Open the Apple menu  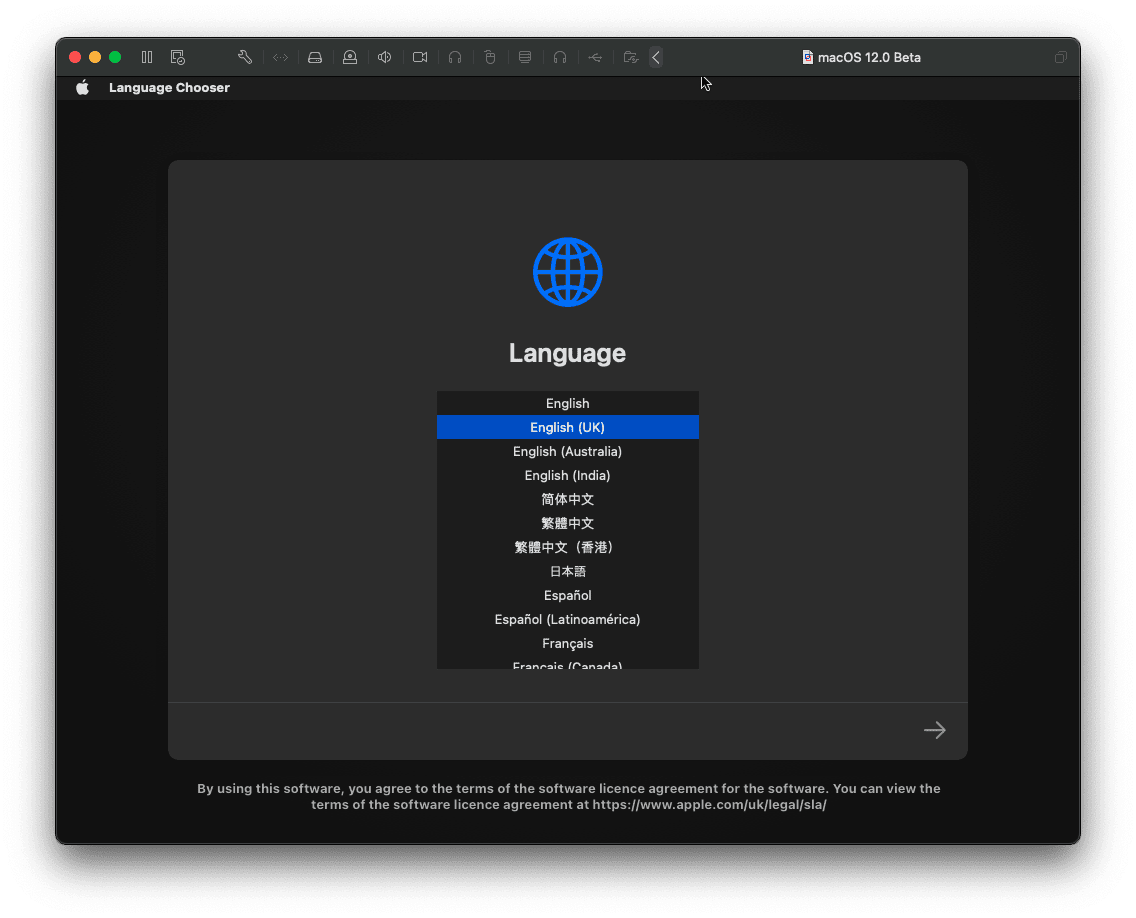tap(83, 88)
